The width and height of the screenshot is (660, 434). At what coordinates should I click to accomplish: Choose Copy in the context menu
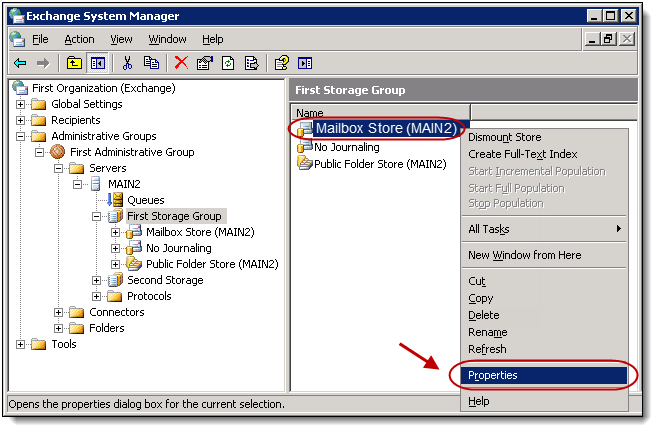click(543, 298)
